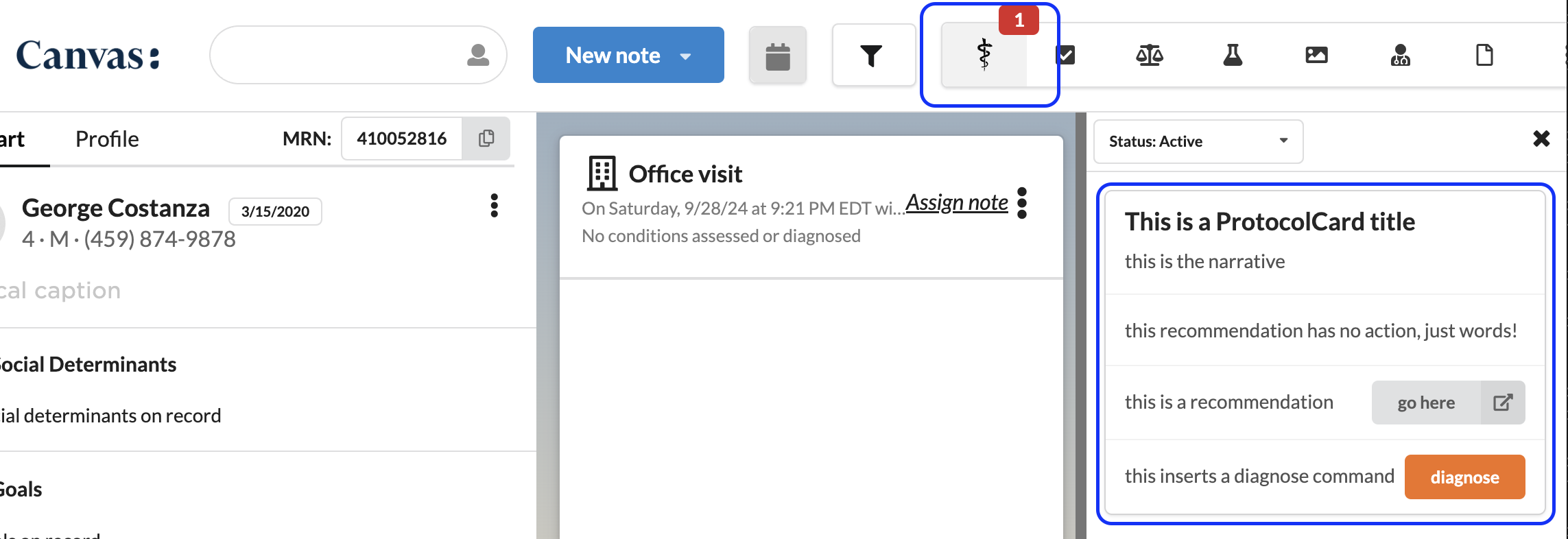Viewport: 1568px width, 539px height.
Task: Open the calendar schedule icon
Action: 778,56
